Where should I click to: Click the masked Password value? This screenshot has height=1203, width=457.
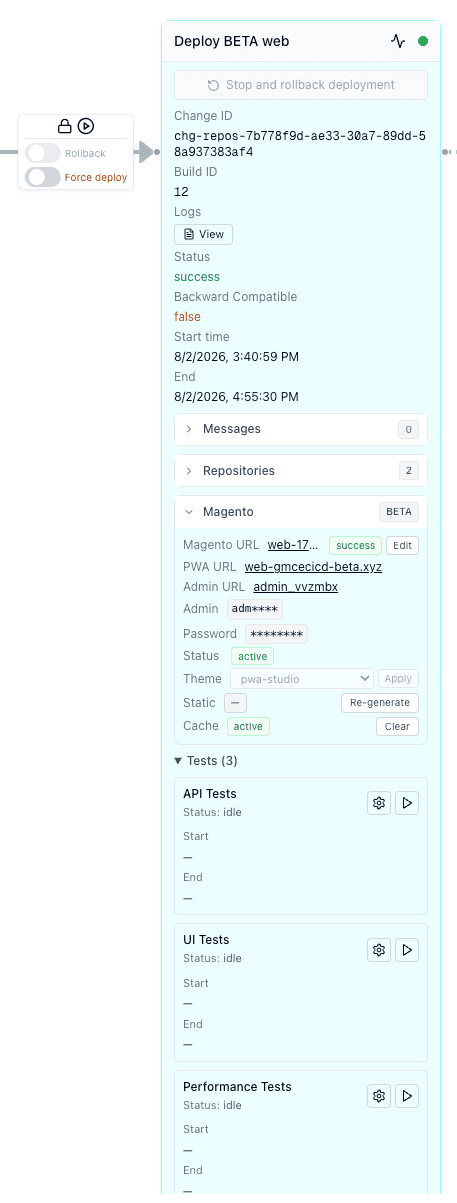click(x=275, y=634)
